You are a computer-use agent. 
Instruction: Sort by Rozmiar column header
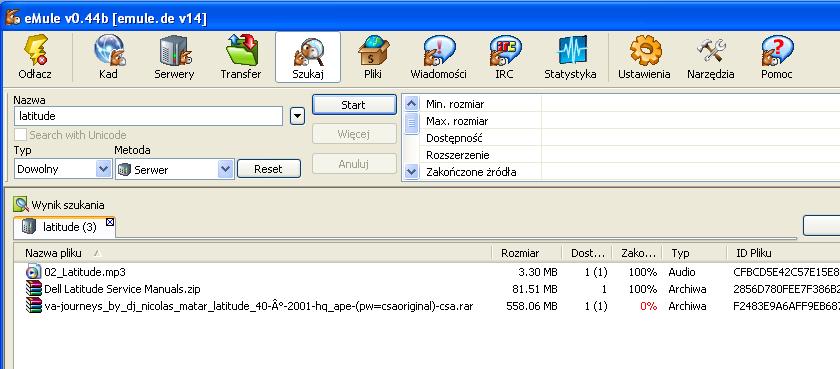527,253
